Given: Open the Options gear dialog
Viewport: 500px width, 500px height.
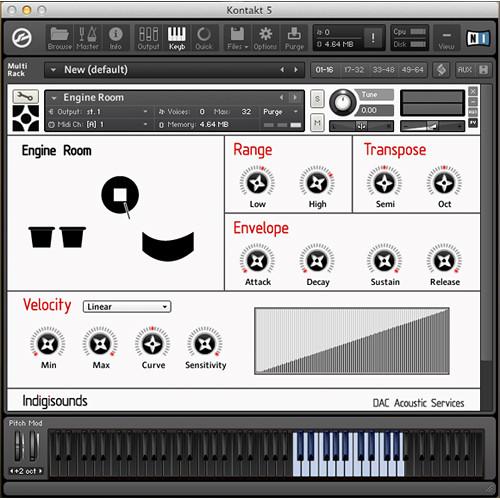Looking at the screenshot, I should [265, 38].
